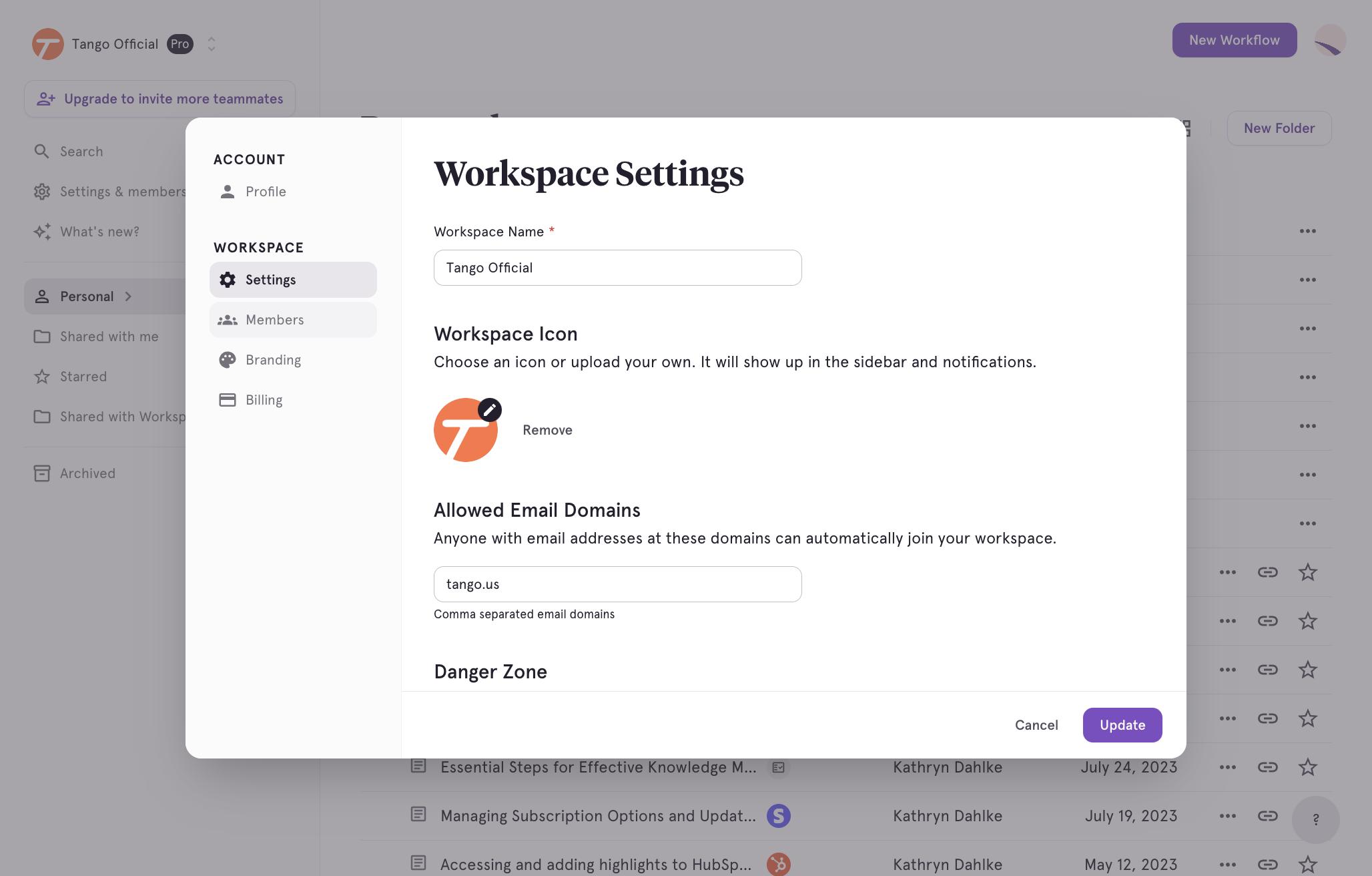Copy link for Essential Steps workflow row
This screenshot has width=1372, height=876.
(x=1268, y=767)
